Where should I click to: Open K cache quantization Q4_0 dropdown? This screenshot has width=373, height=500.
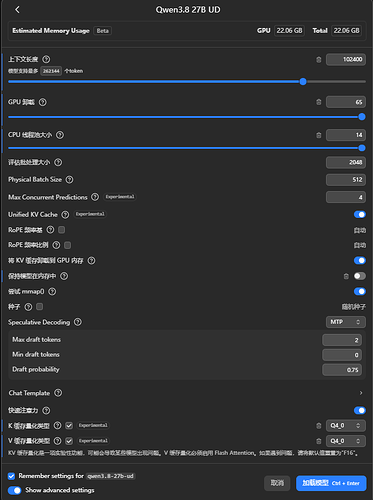pyautogui.click(x=345, y=426)
